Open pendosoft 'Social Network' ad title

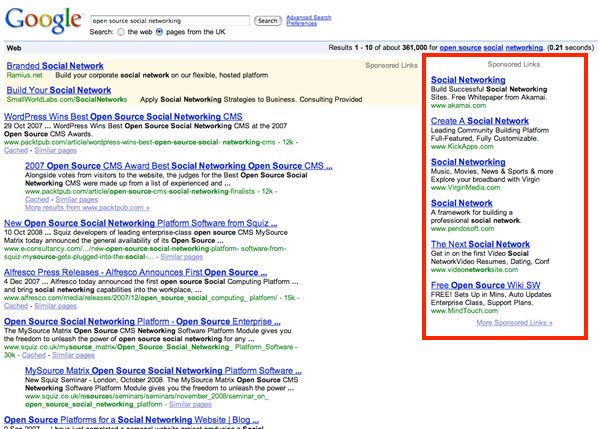[x=461, y=203]
